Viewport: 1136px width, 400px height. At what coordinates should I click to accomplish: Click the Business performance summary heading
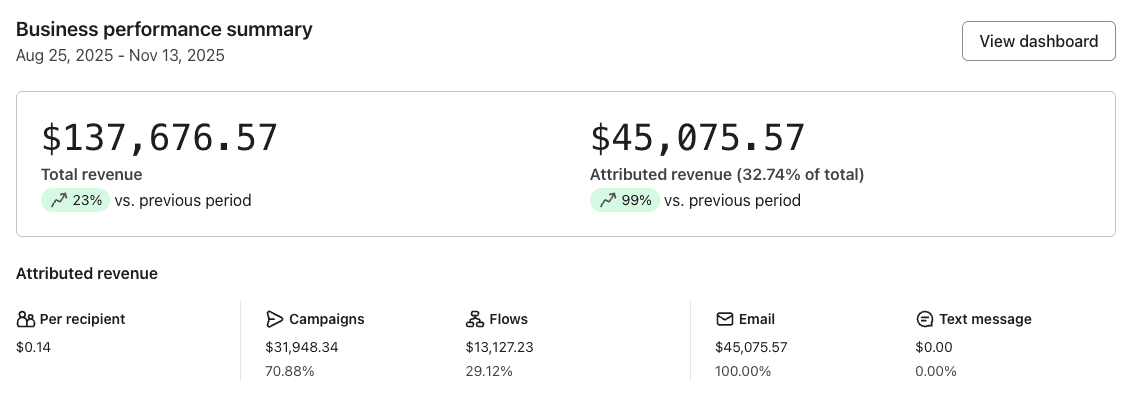click(x=164, y=30)
